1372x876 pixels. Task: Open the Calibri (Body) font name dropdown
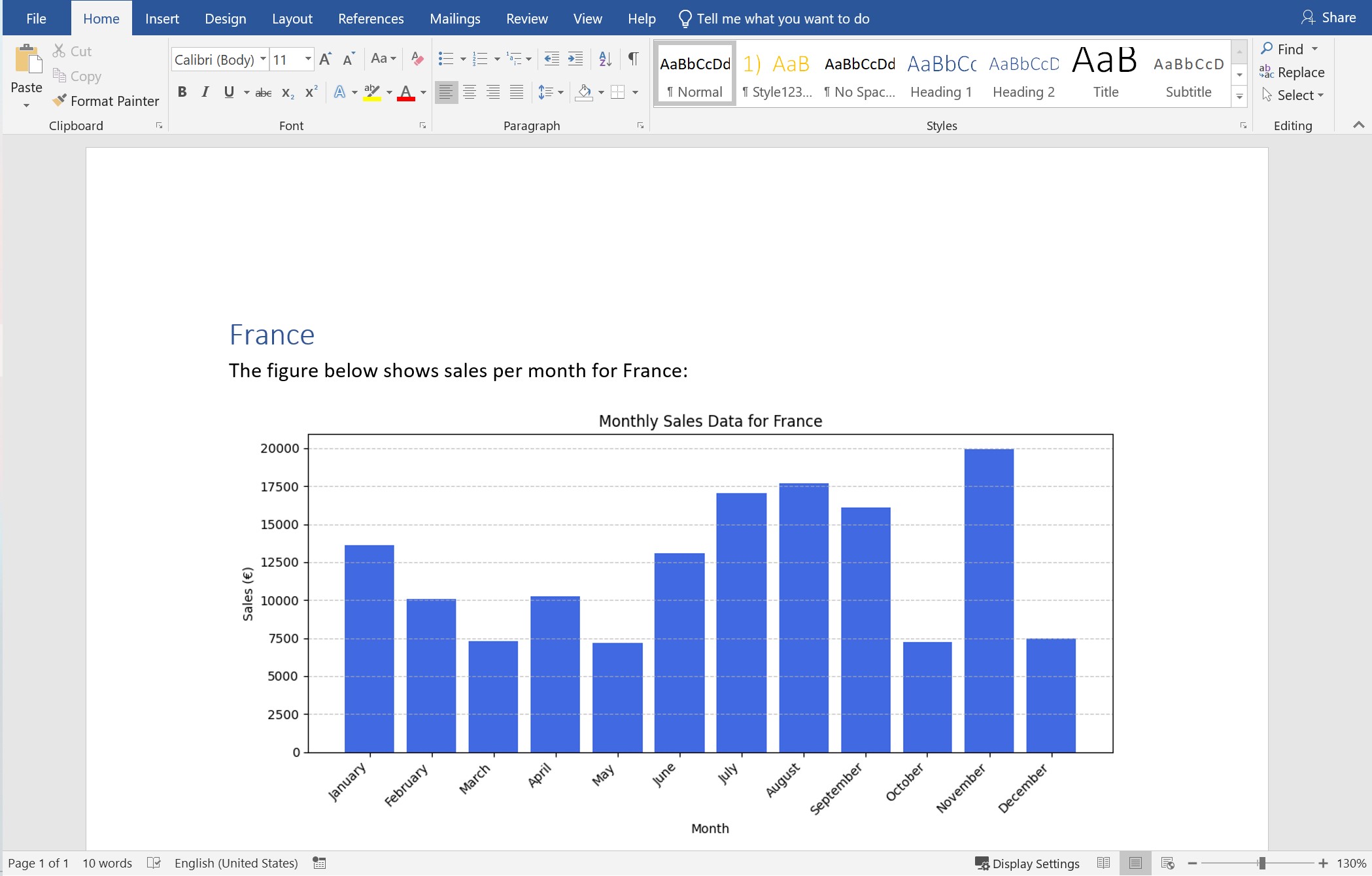(x=263, y=59)
